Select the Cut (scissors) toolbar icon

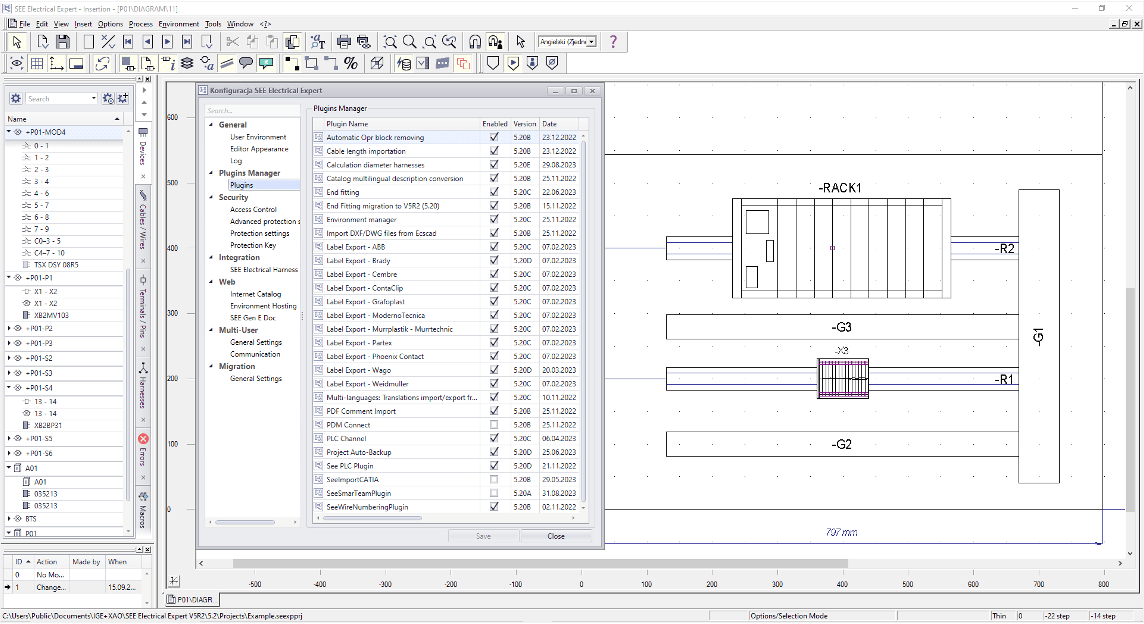[x=231, y=42]
